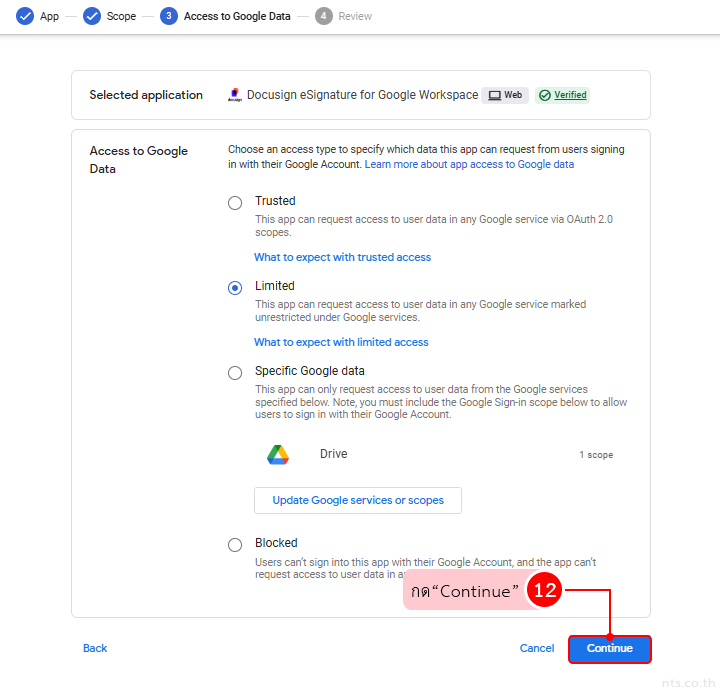Click the Google Drive icon
The image size is (720, 692).
[x=278, y=455]
